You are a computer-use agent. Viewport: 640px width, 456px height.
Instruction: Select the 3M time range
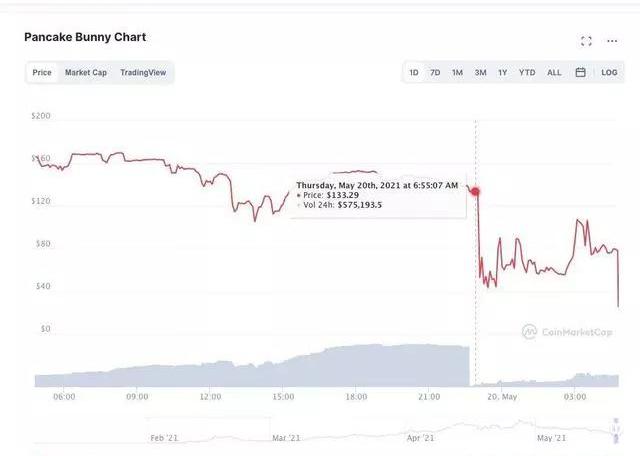point(480,73)
